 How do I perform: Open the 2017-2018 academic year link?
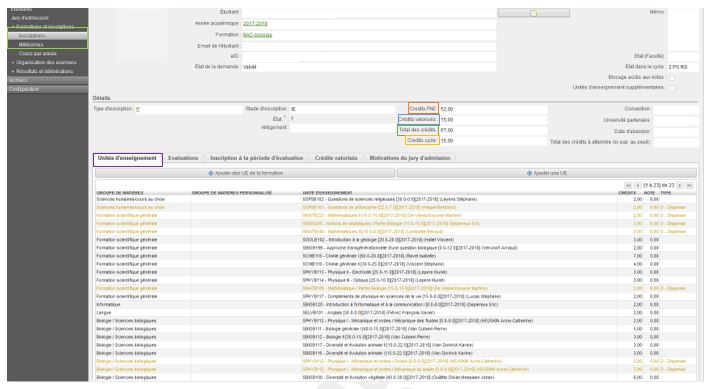point(255,24)
